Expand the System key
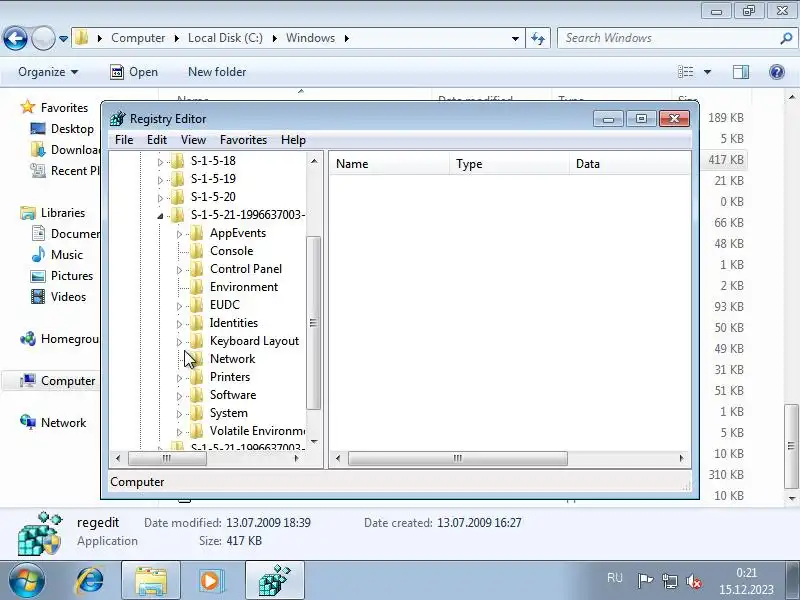The image size is (800, 600). click(179, 414)
